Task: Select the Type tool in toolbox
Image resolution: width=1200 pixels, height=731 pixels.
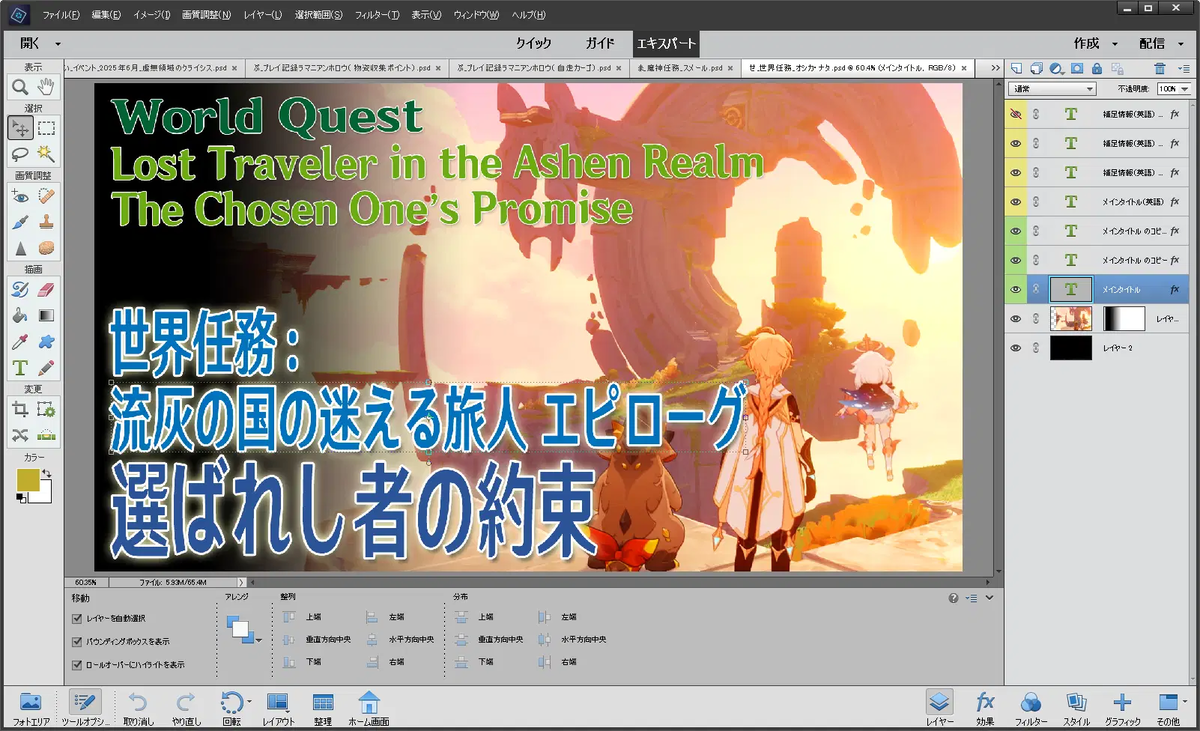Action: [19, 368]
